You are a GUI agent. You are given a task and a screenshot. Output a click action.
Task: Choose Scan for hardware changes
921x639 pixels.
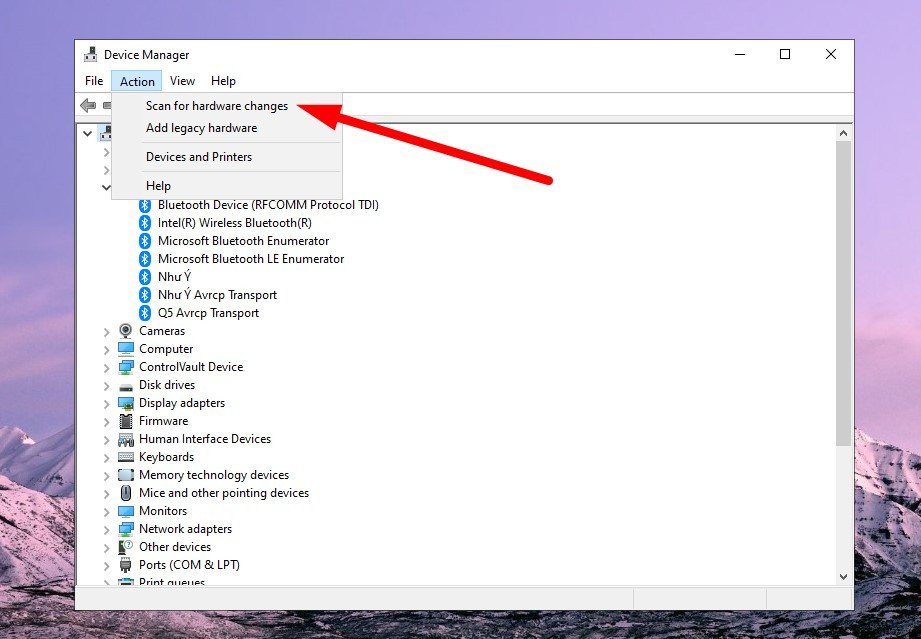216,106
